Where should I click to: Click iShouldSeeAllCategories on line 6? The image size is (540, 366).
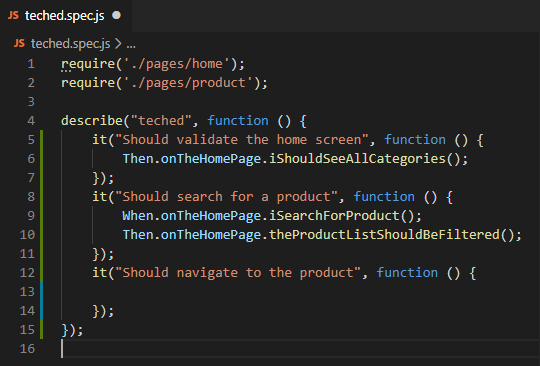[357, 159]
